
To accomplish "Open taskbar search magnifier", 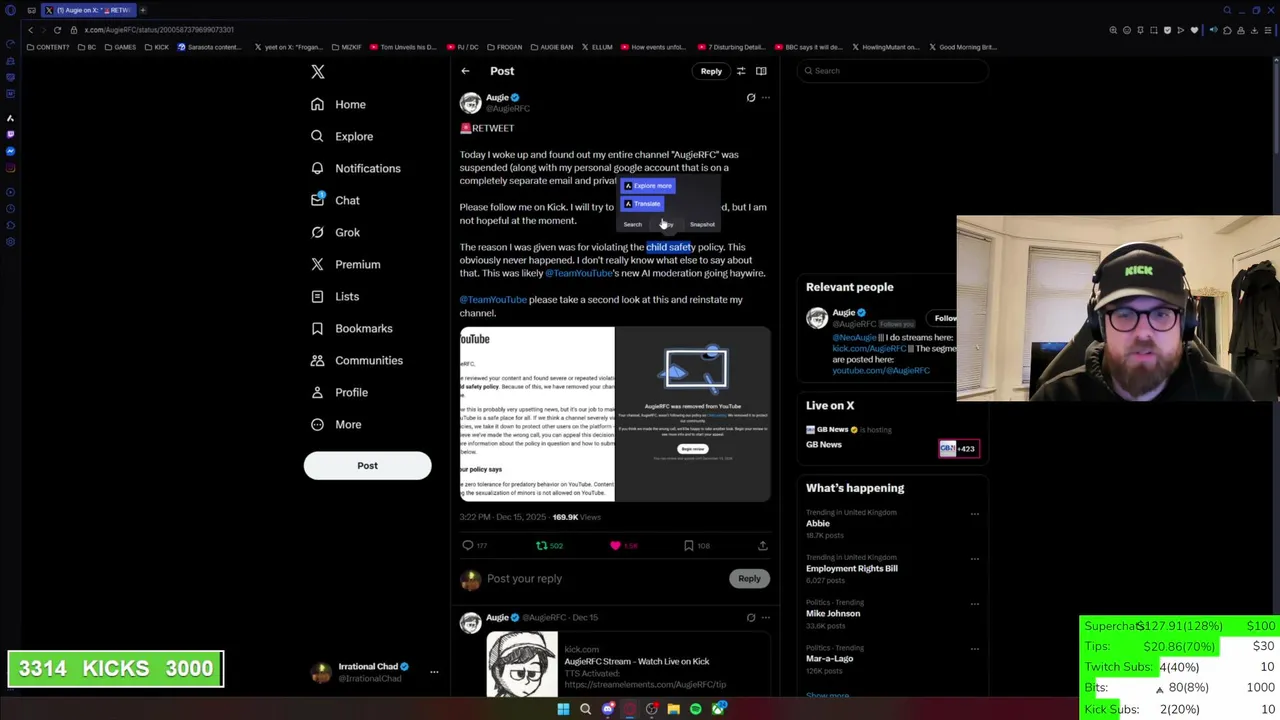I will [585, 709].
